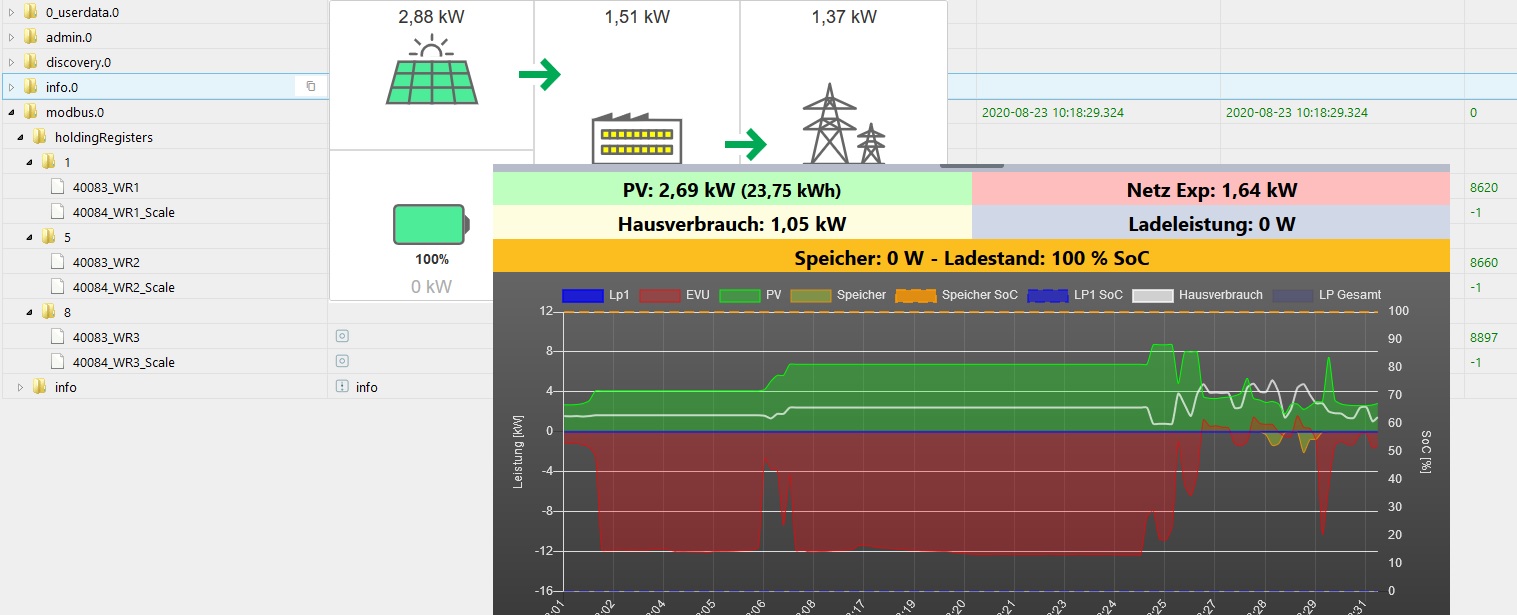Viewport: 1517px width, 615px height.
Task: Click the Speicher Ladestand orange banner
Action: tap(970, 258)
